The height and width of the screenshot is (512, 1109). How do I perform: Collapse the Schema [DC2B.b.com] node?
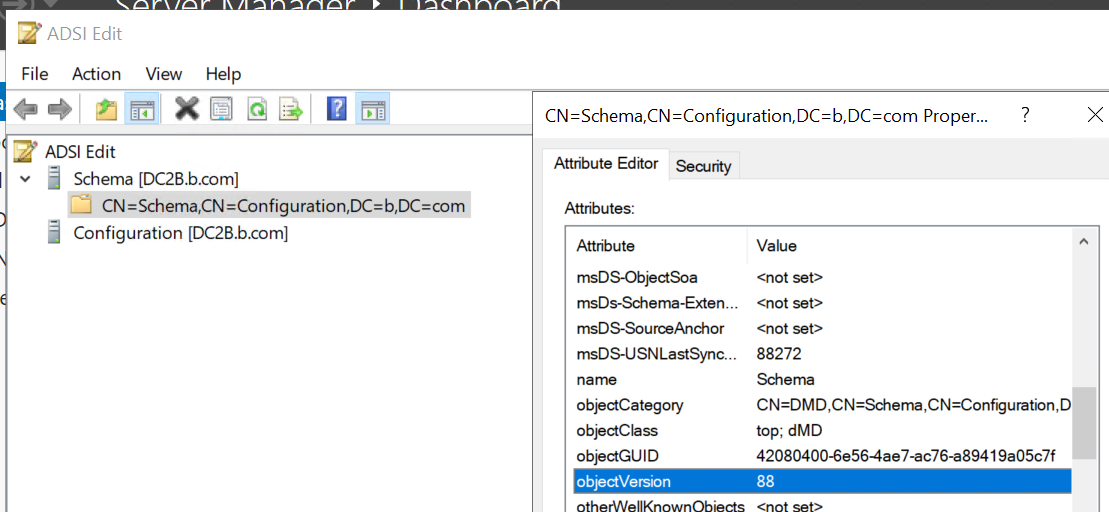pos(25,178)
